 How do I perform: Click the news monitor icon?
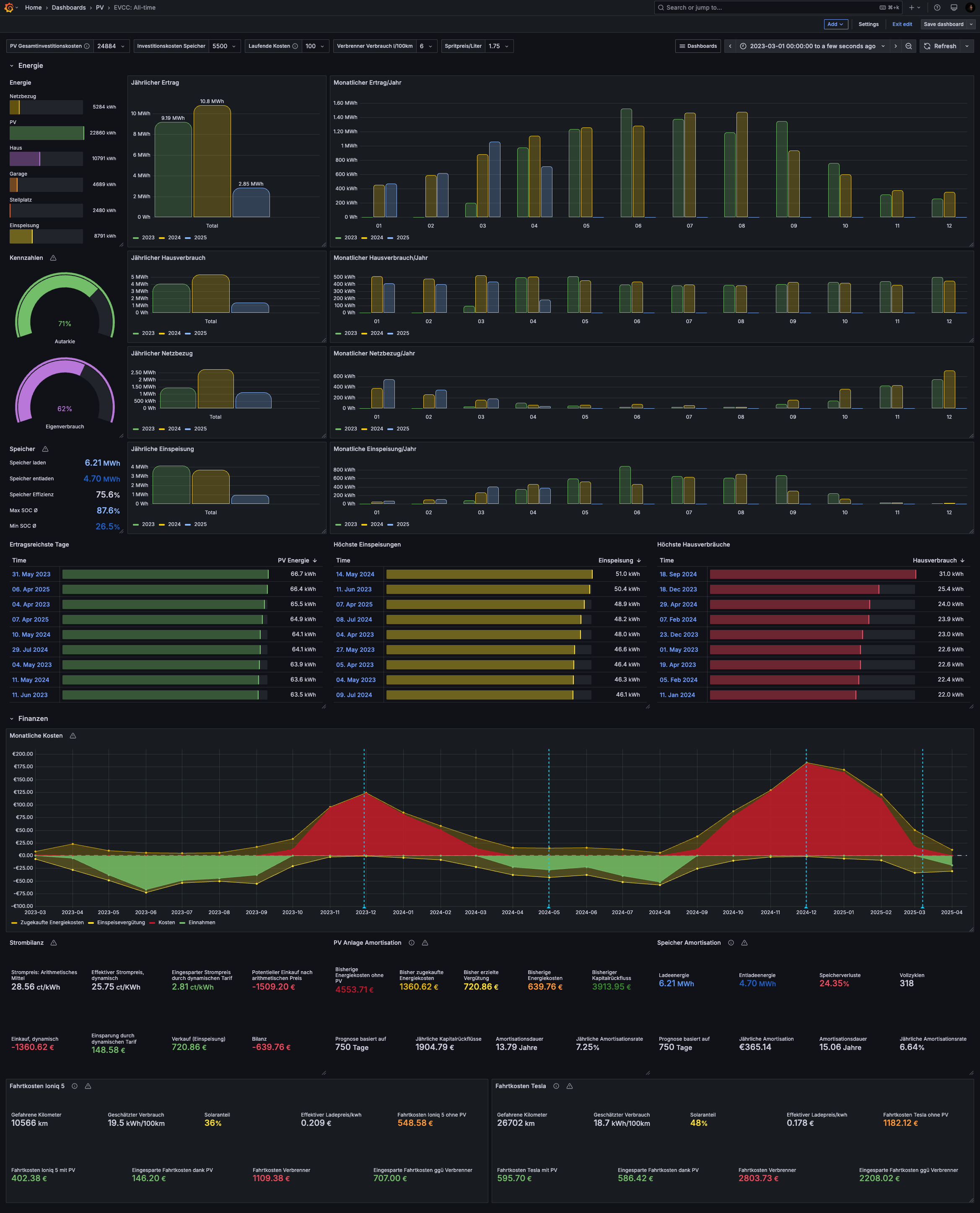pos(954,8)
